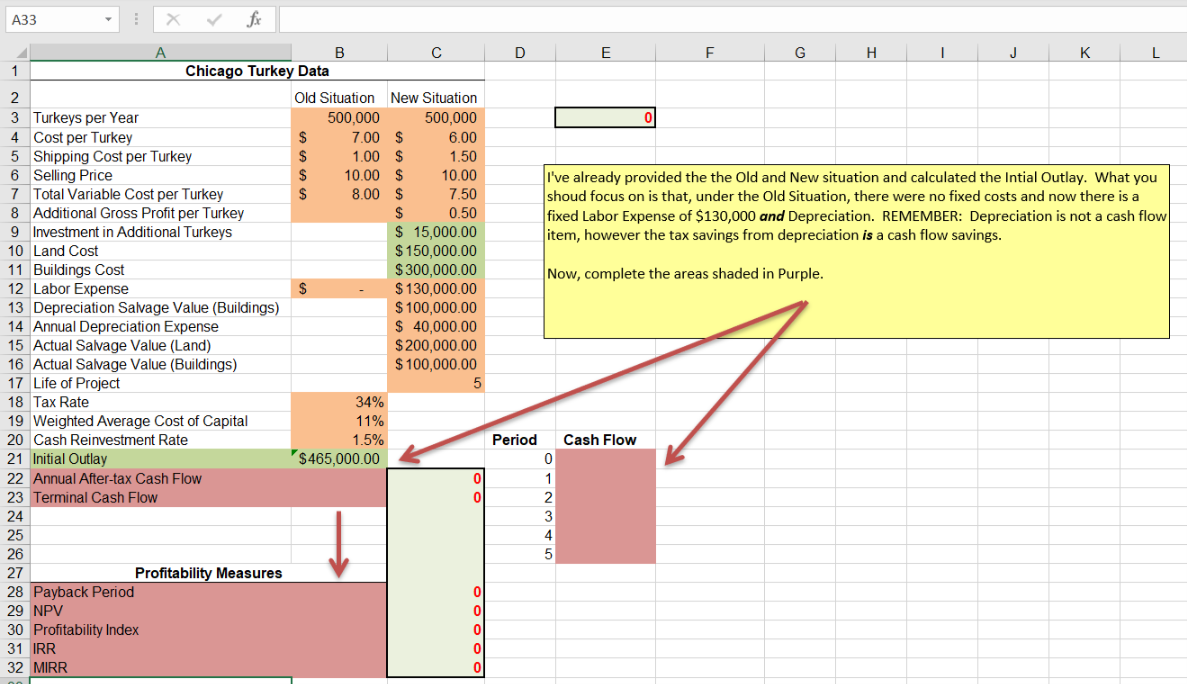Click the yellow instruction text box
The width and height of the screenshot is (1187, 684).
[x=856, y=251]
